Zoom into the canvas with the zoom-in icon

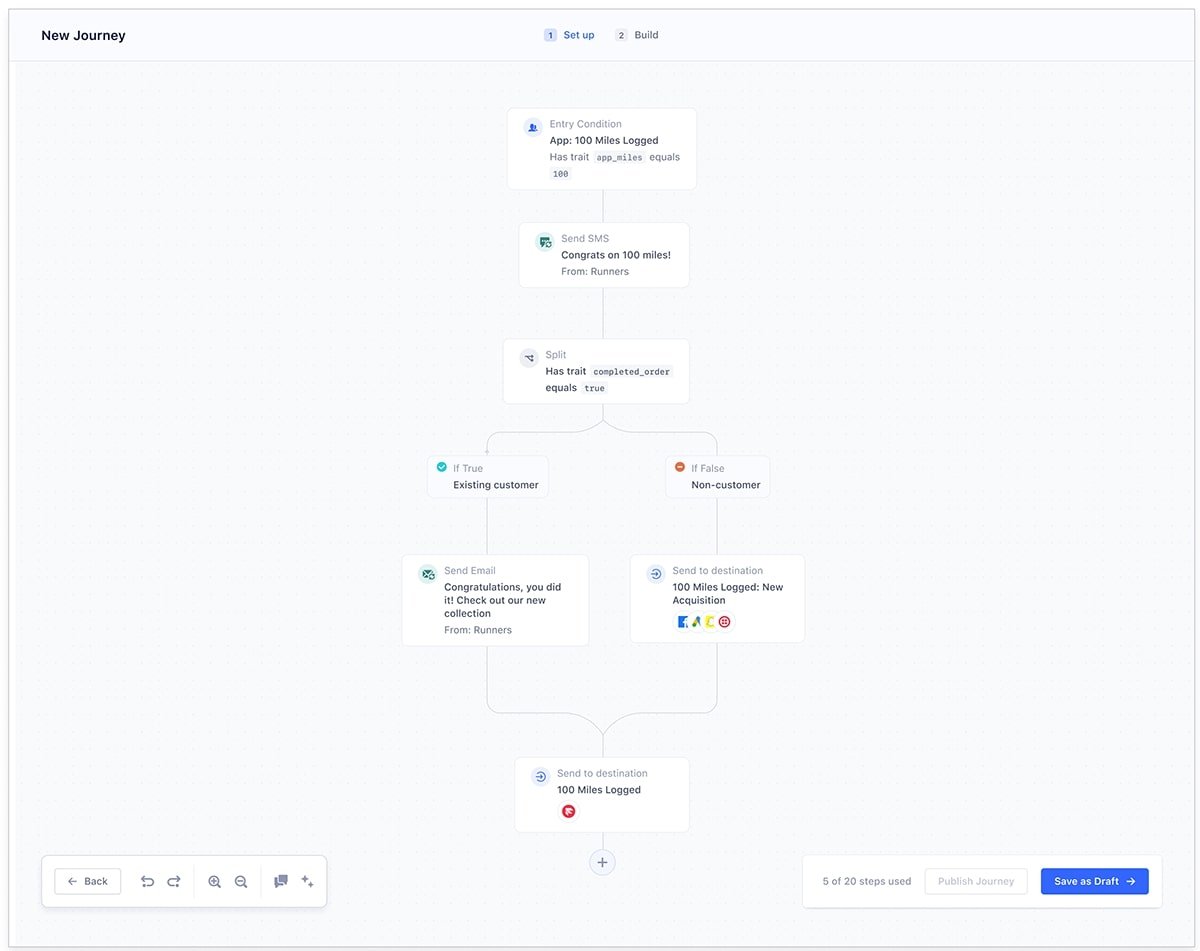[x=214, y=881]
